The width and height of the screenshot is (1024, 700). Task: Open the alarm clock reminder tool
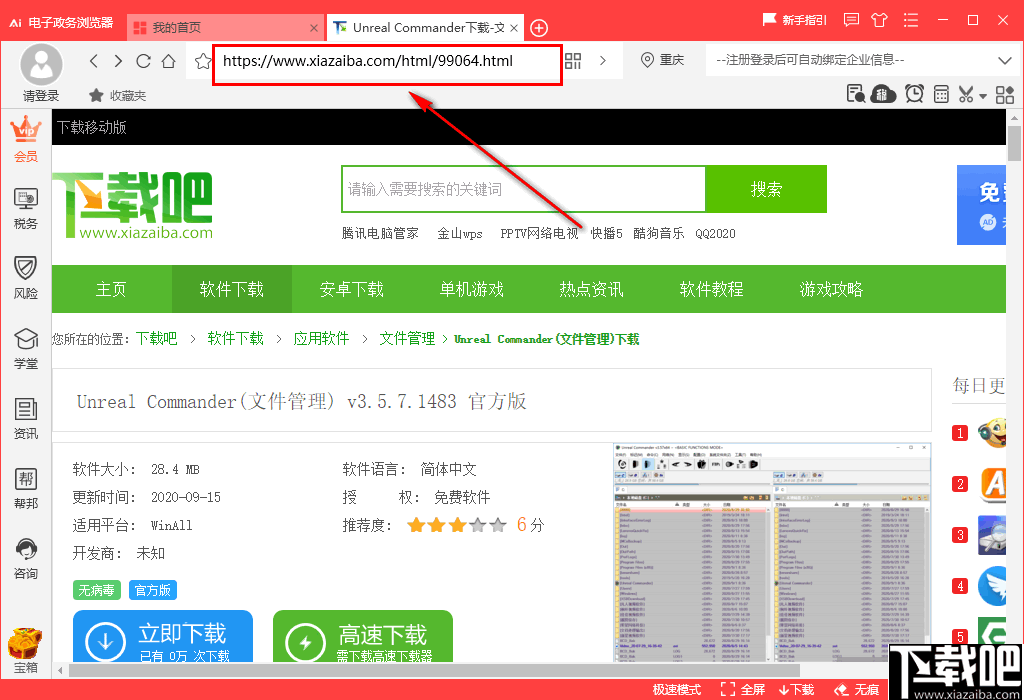(x=913, y=93)
